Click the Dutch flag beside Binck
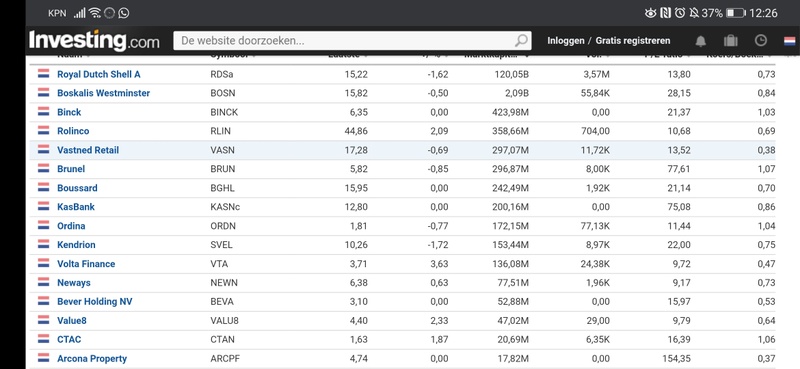 coord(43,111)
